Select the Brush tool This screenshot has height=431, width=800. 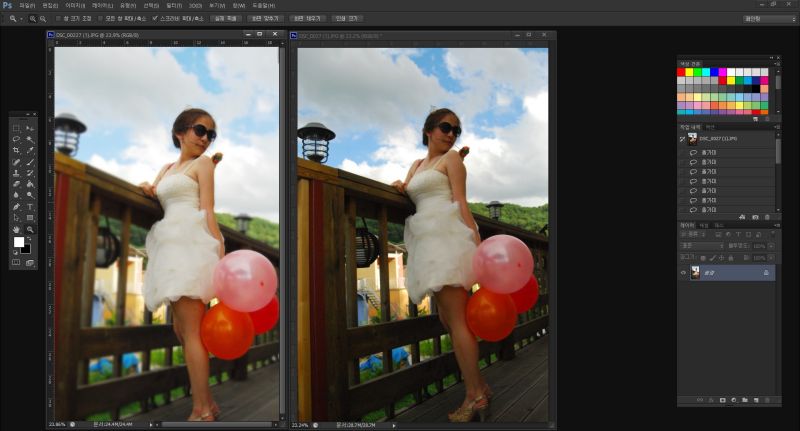[30, 162]
